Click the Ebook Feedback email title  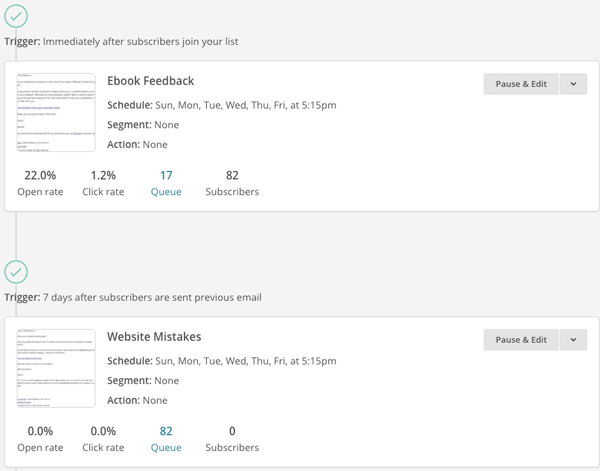(x=150, y=81)
